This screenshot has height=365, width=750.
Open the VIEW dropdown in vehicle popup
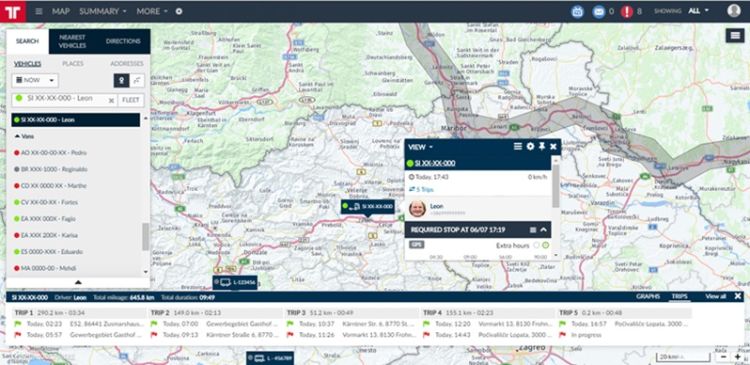(x=420, y=147)
